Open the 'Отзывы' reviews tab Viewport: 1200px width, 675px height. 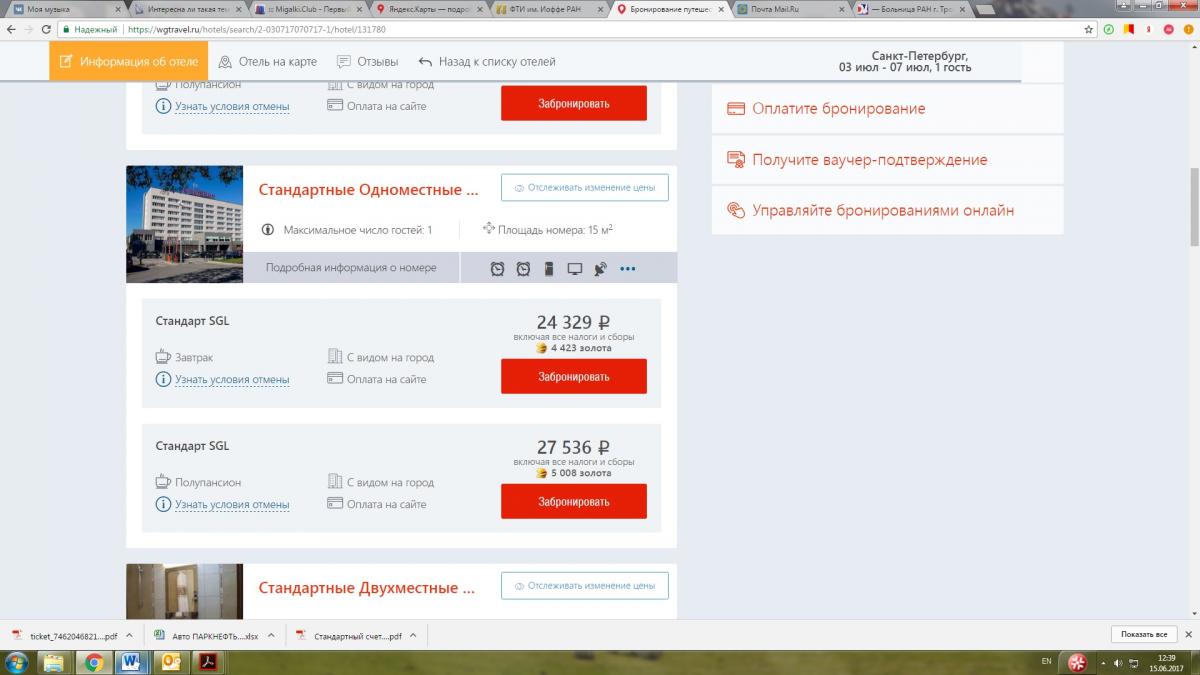[367, 61]
